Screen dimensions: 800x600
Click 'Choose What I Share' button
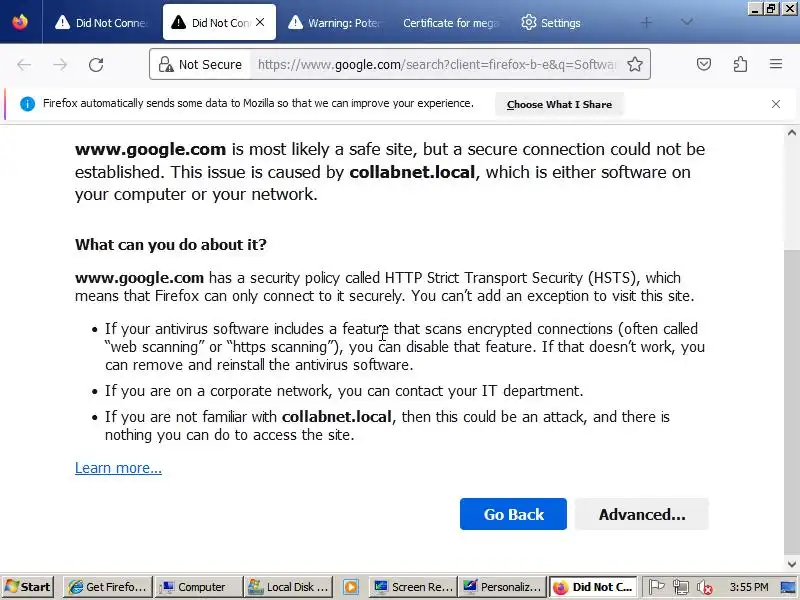[559, 104]
